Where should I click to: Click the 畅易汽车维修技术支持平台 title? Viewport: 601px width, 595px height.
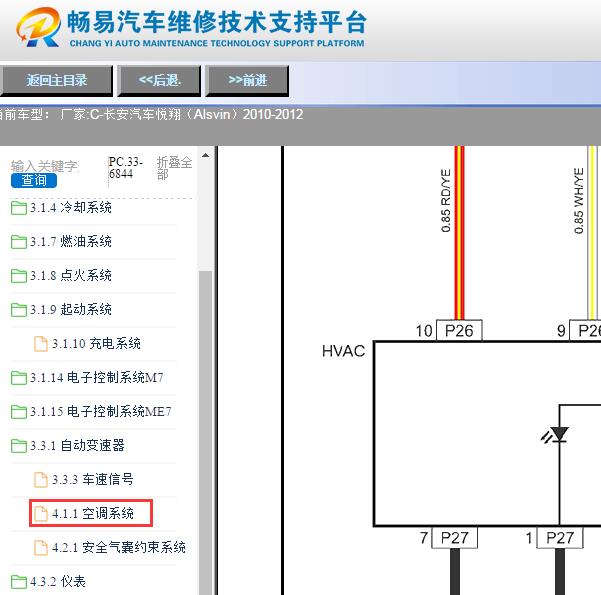(217, 22)
